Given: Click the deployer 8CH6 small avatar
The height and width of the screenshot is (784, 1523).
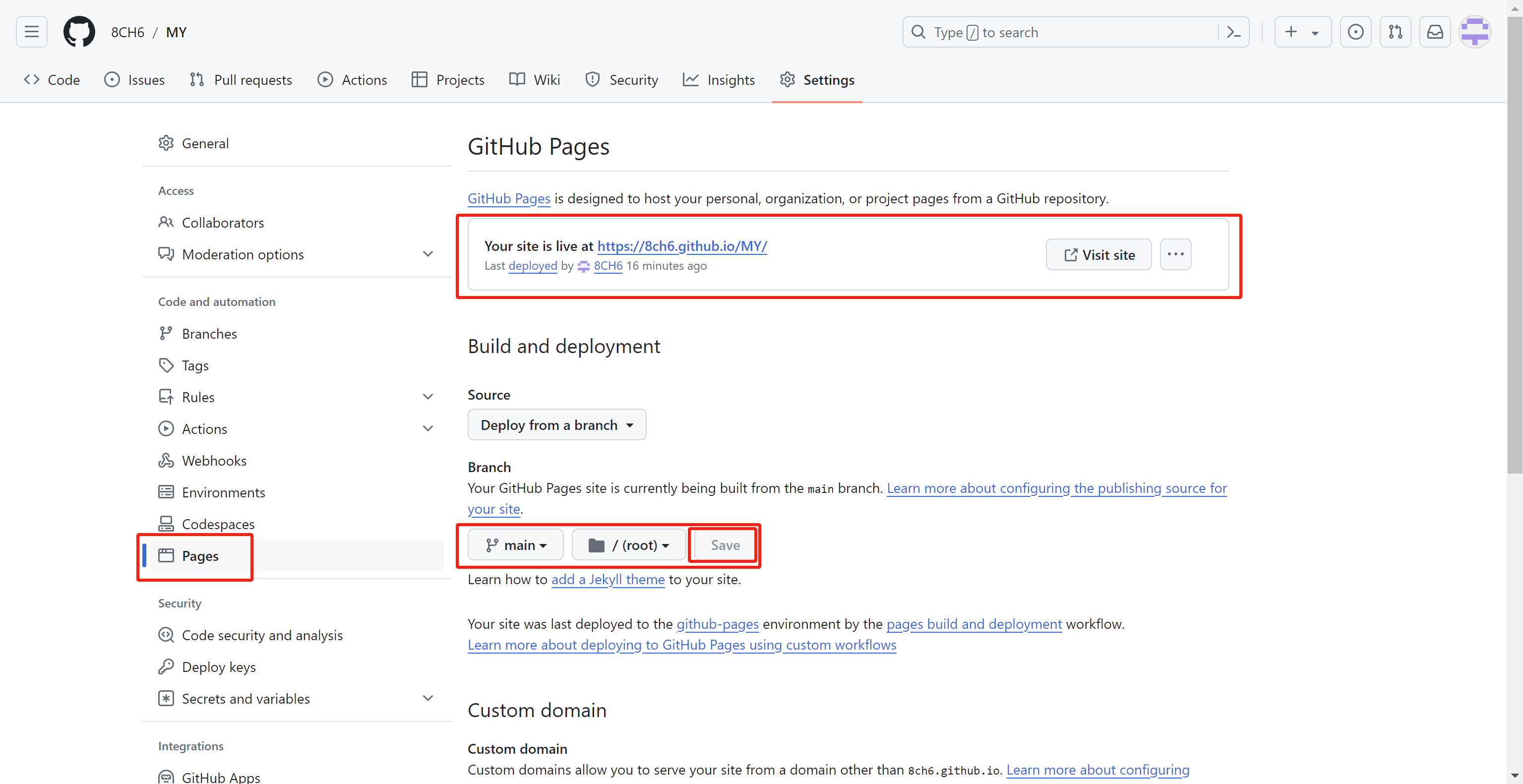Looking at the screenshot, I should [x=584, y=266].
